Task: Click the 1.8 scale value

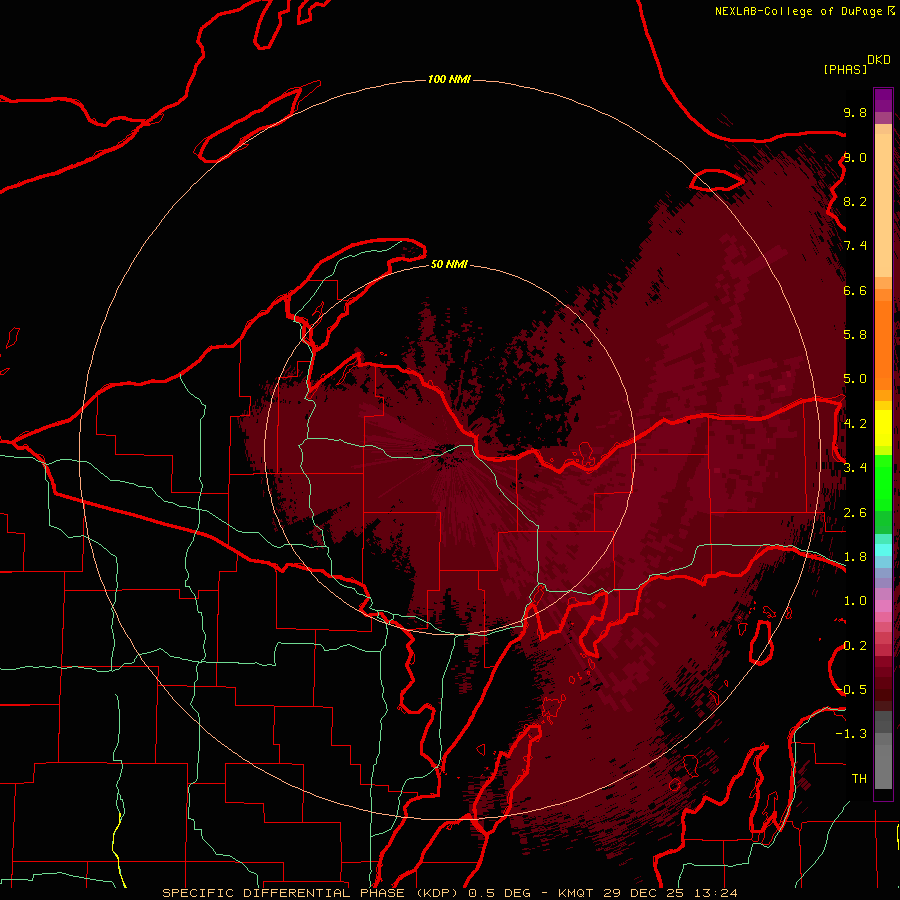Action: [x=855, y=557]
